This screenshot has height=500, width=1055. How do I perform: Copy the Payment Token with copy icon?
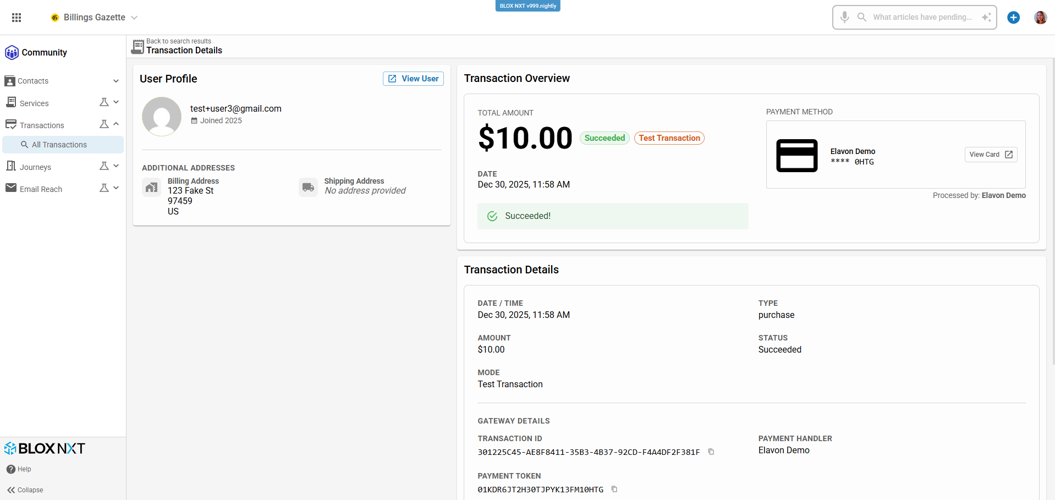614,489
